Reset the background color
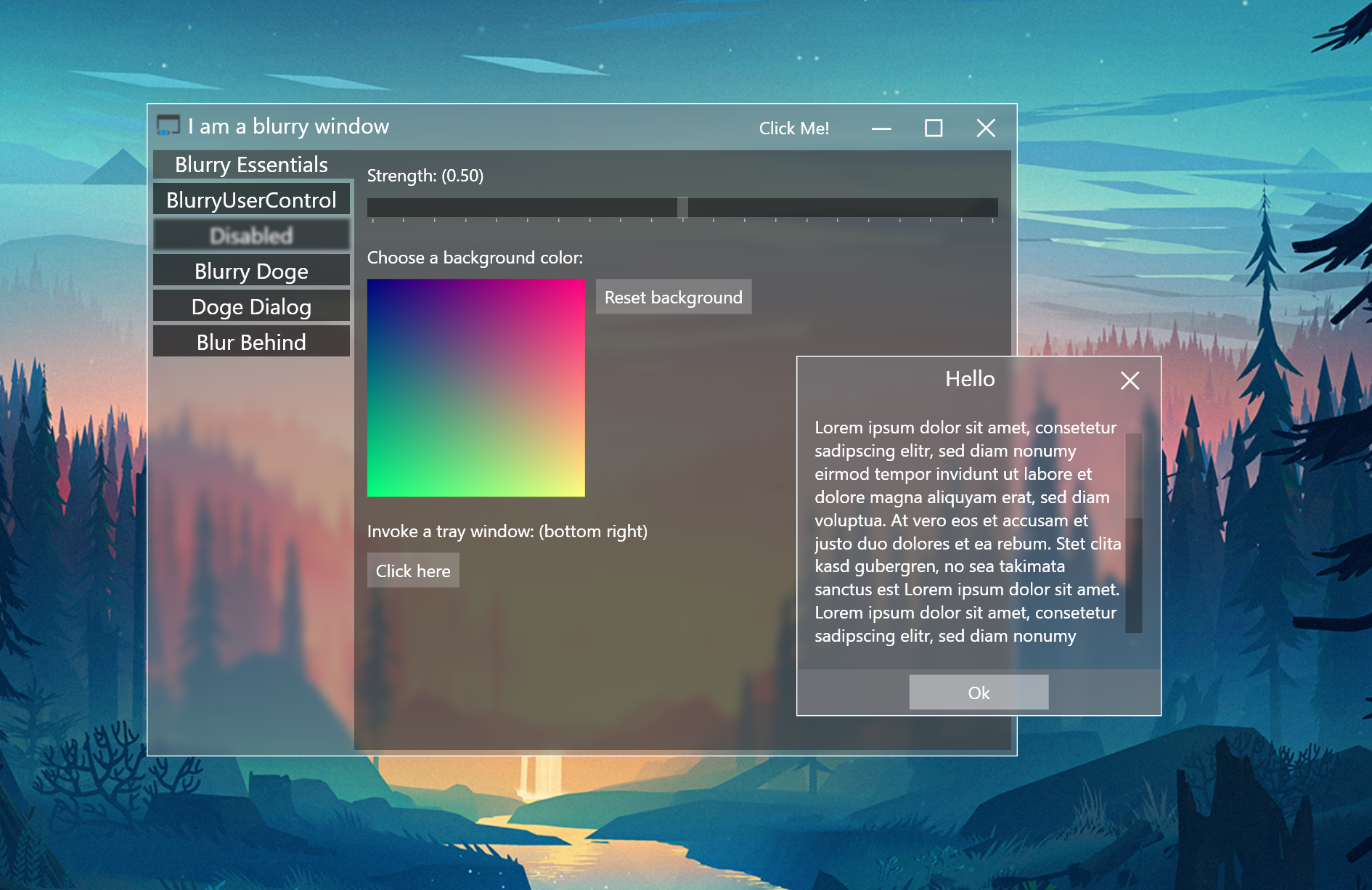Image resolution: width=1372 pixels, height=890 pixels. [x=674, y=297]
